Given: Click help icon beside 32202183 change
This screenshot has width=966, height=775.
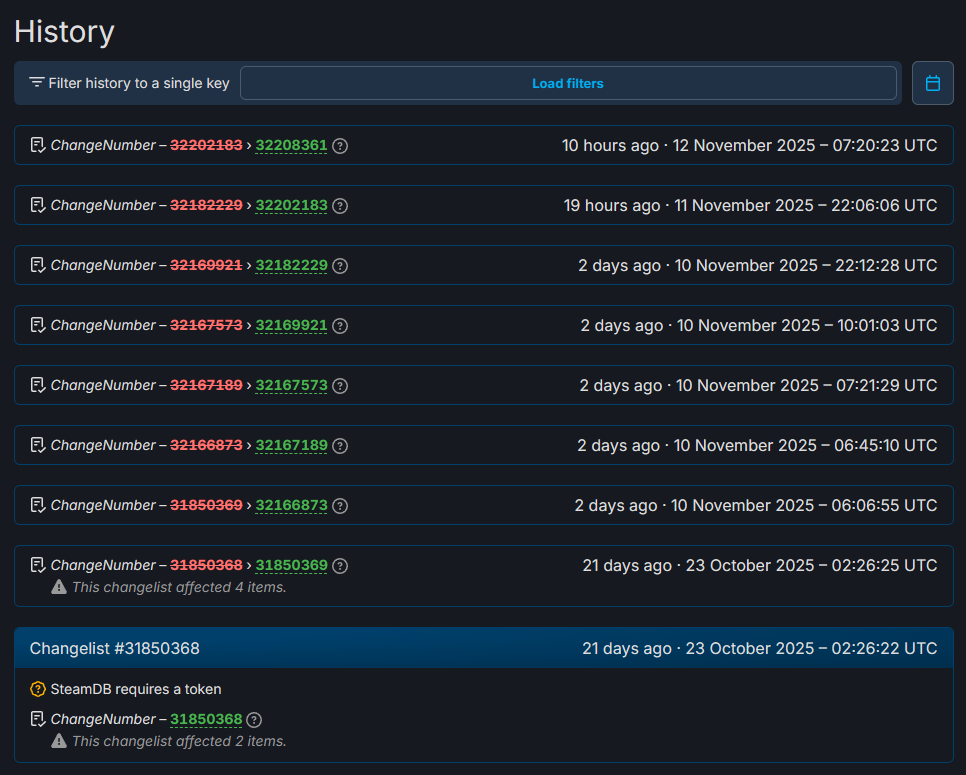Looking at the screenshot, I should pos(340,206).
